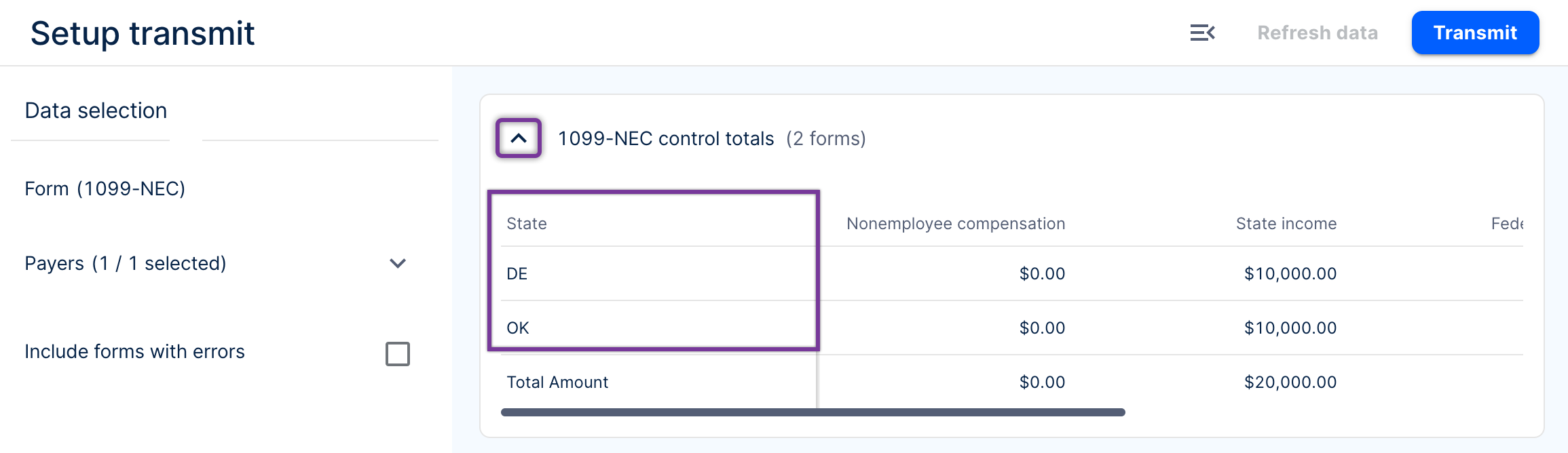Viewport: 1568px width, 453px height.
Task: Select the DE state cell
Action: [x=517, y=273]
